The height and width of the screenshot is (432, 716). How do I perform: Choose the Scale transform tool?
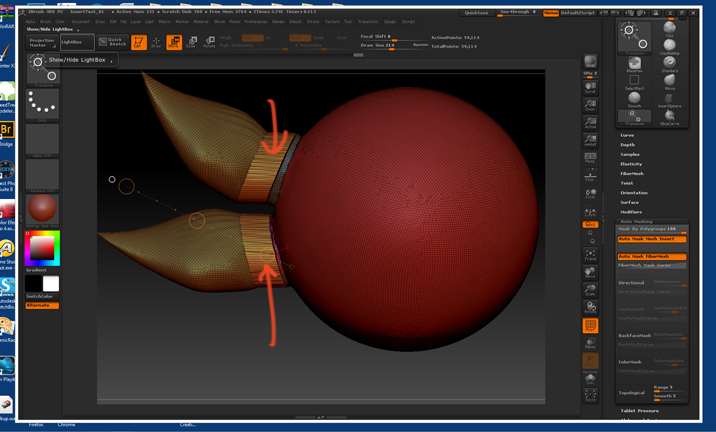191,42
